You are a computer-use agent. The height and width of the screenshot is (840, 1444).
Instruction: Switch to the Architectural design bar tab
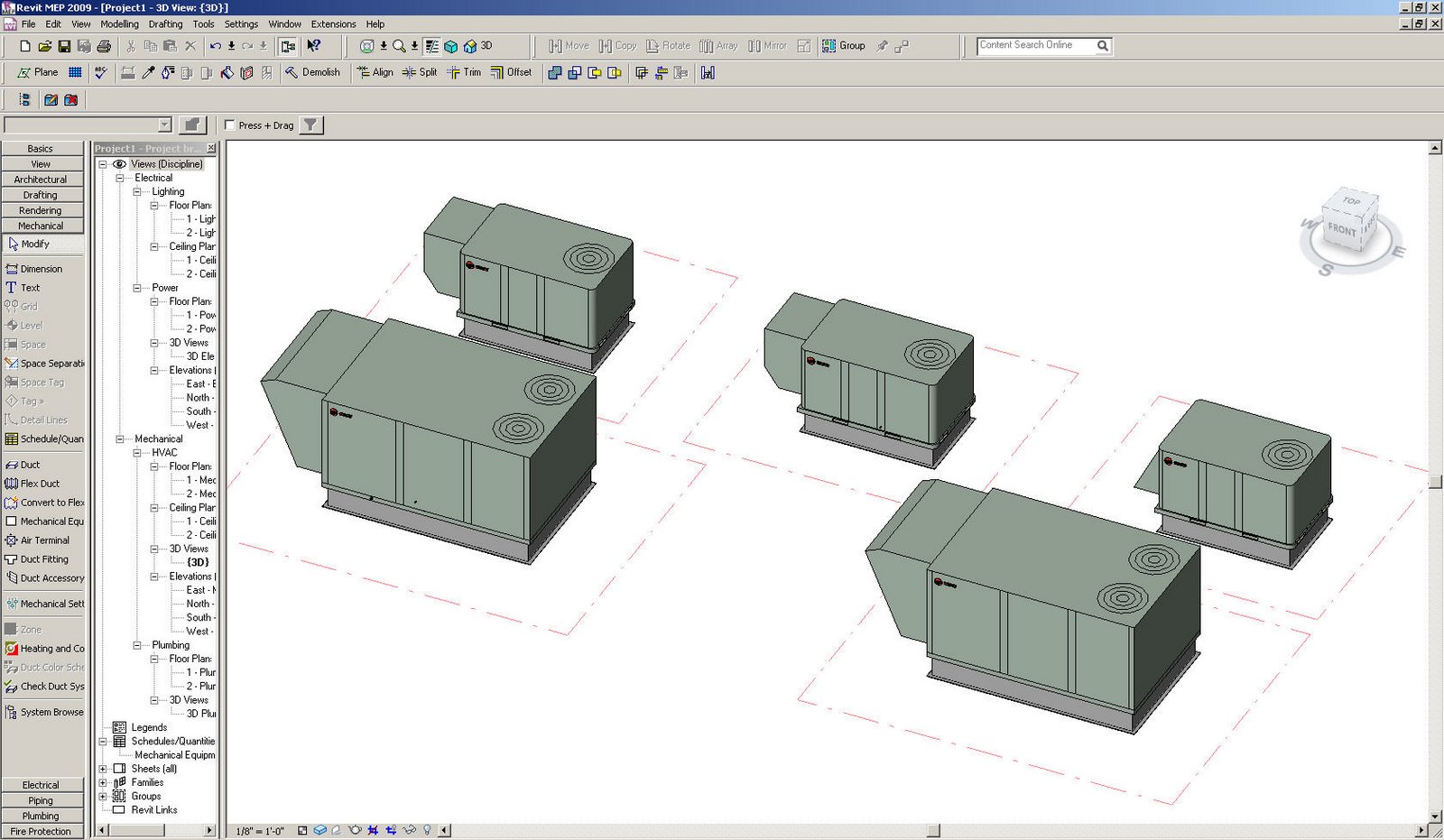[x=41, y=180]
